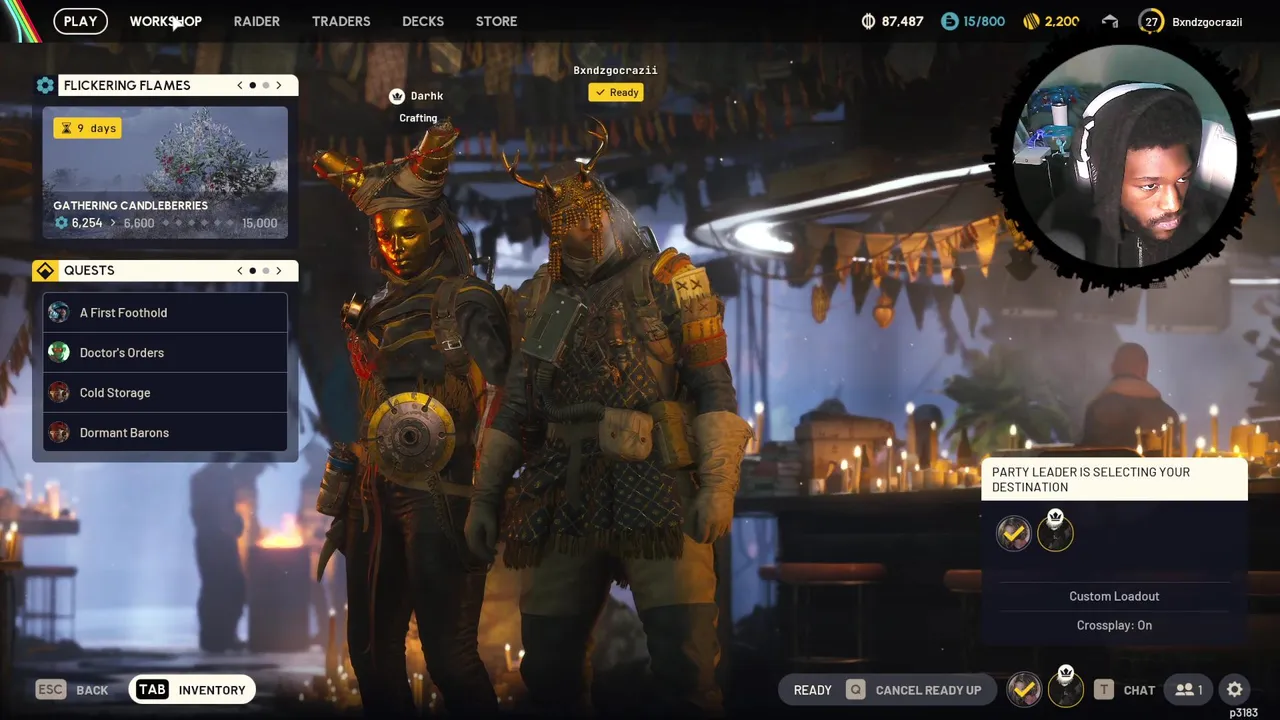Screen dimensions: 1280x720
Task: Click the bottom bar party leader avatar
Action: coord(1066,687)
